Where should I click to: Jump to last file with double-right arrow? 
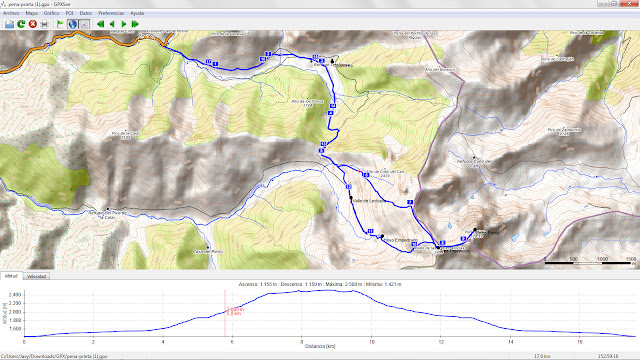[x=135, y=24]
